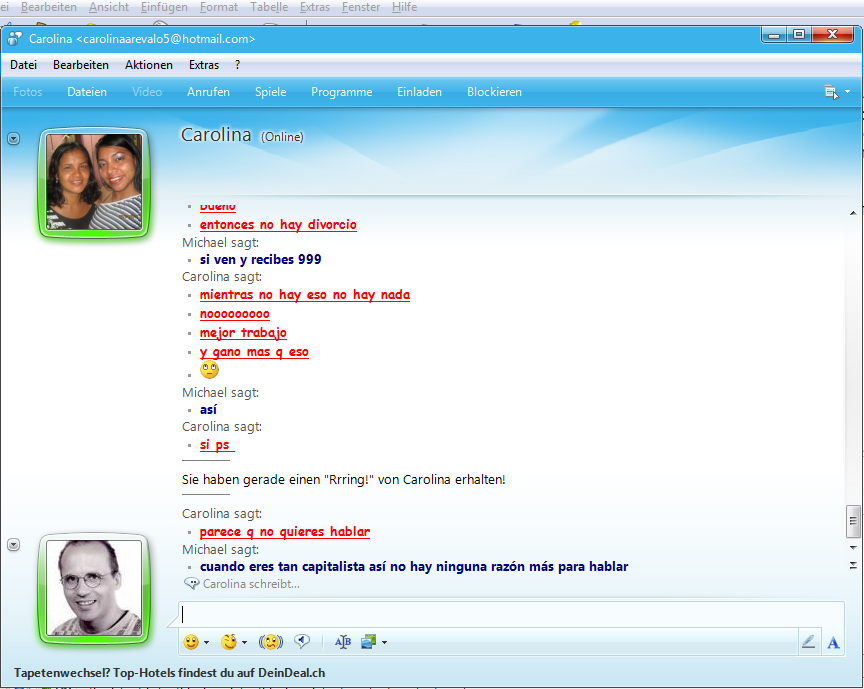This screenshot has width=864, height=689.
Task: Send a nudge with the shaking smiley icon
Action: [270, 642]
